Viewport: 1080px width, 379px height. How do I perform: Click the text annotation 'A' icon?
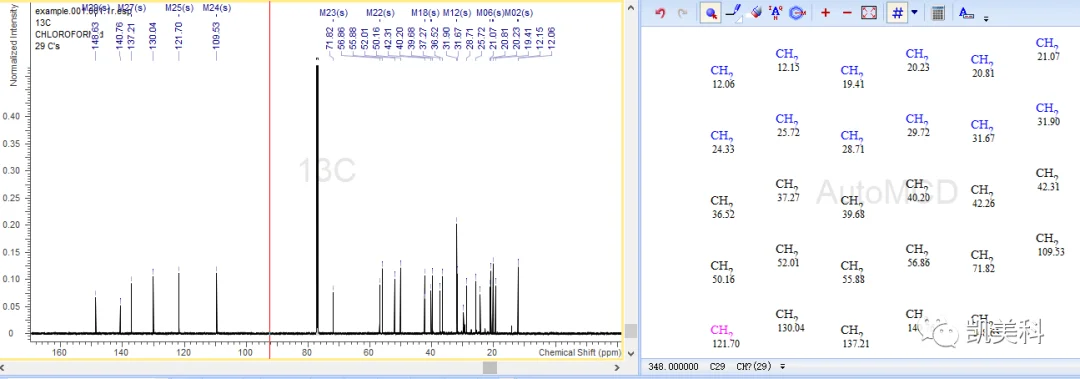tap(966, 12)
